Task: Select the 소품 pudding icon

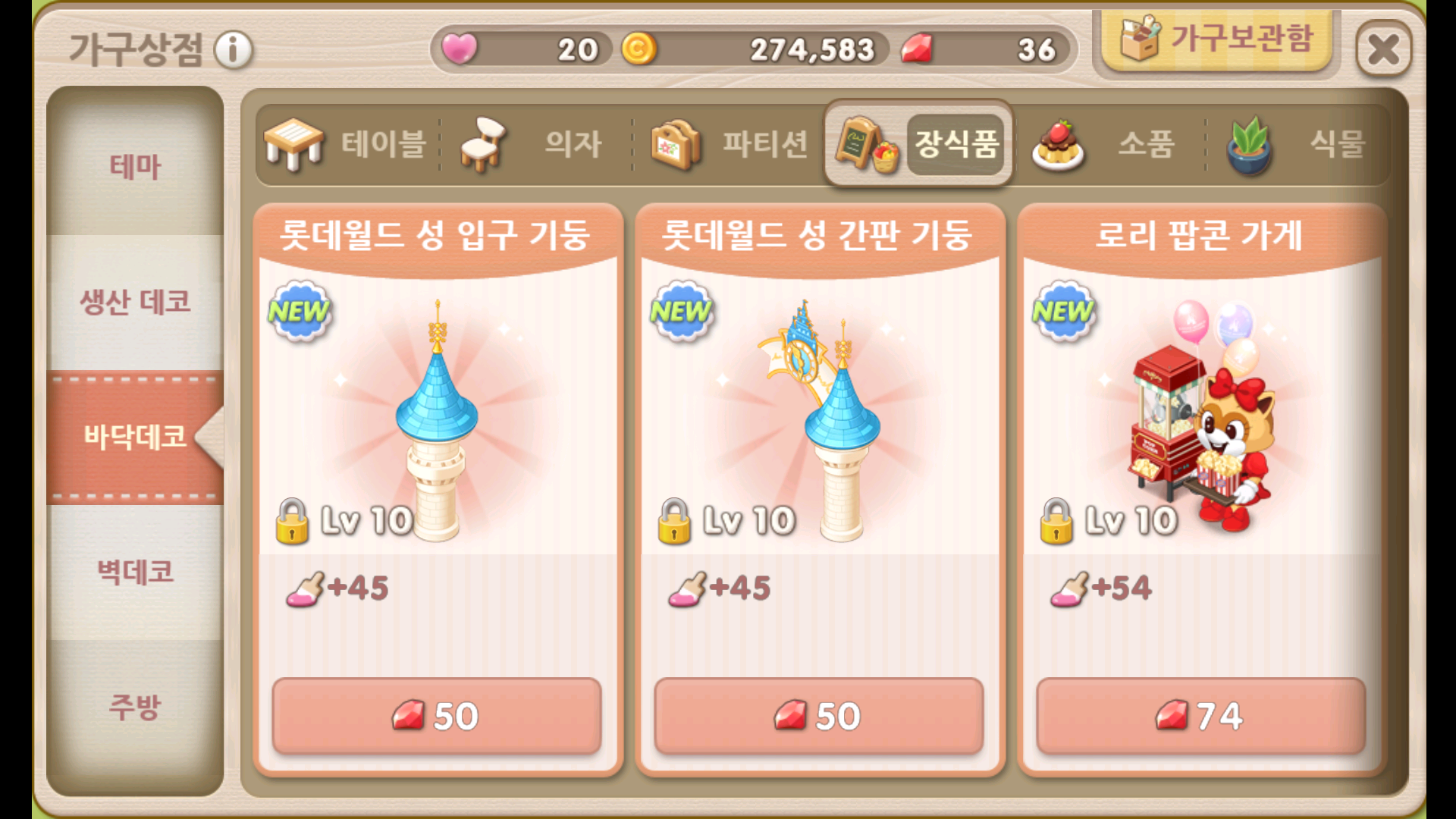Action: pyautogui.click(x=1059, y=145)
